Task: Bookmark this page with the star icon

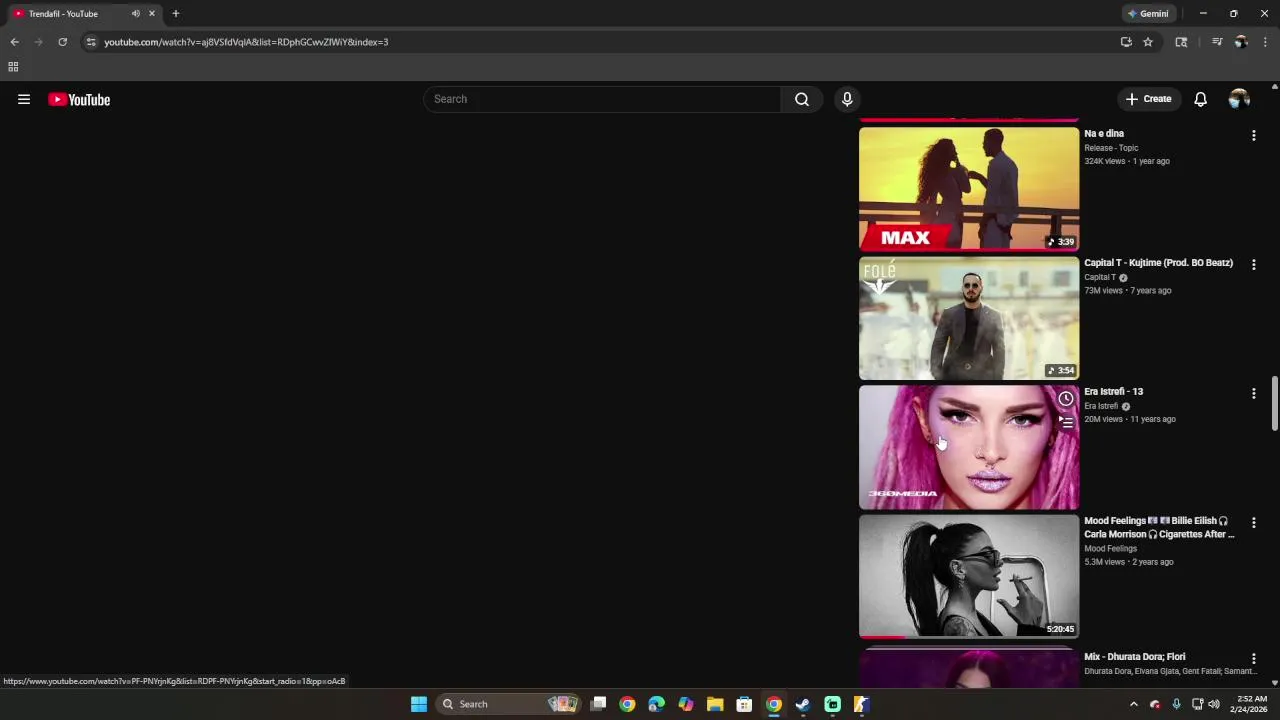Action: coord(1148,42)
